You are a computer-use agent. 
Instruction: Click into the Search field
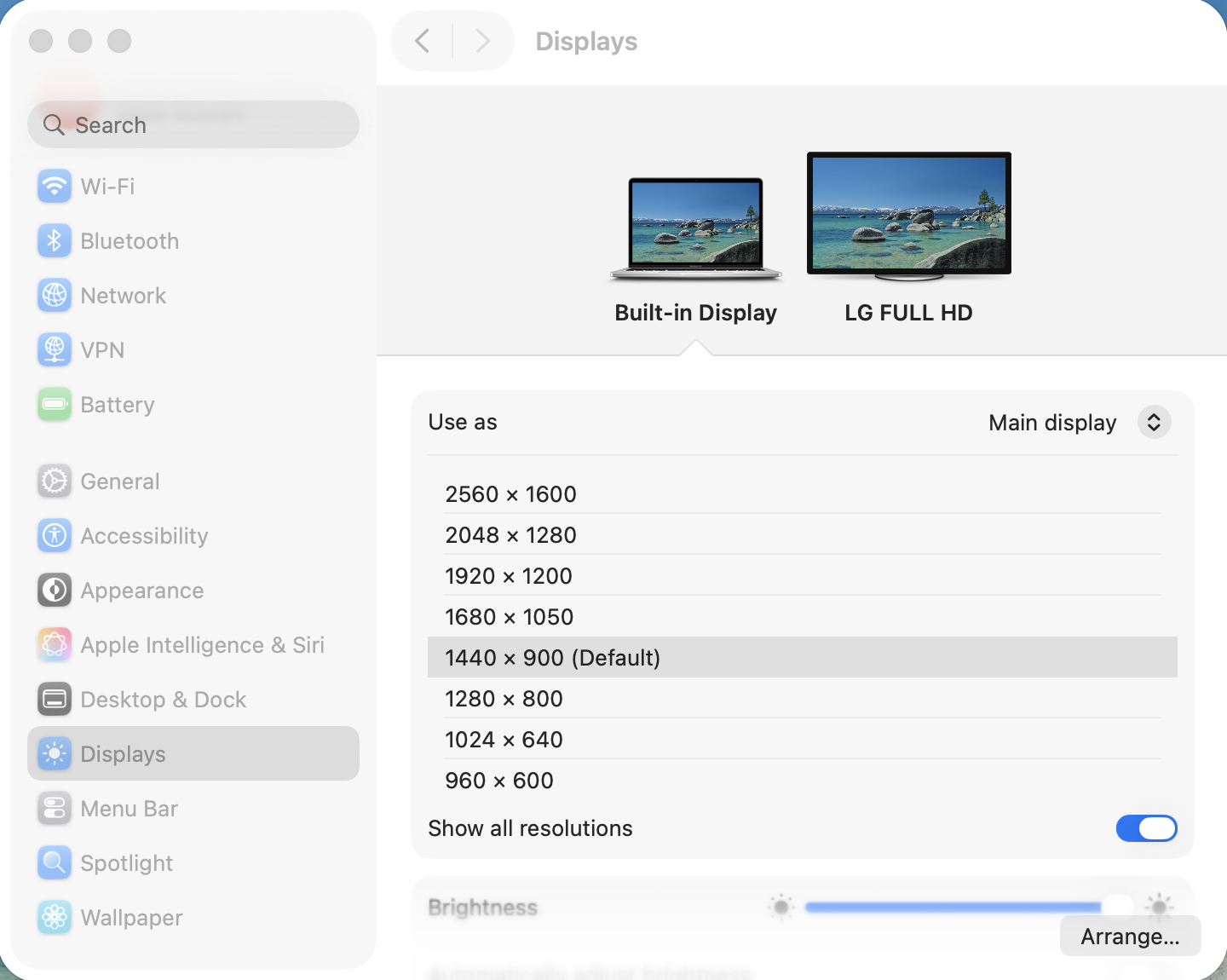pos(193,125)
